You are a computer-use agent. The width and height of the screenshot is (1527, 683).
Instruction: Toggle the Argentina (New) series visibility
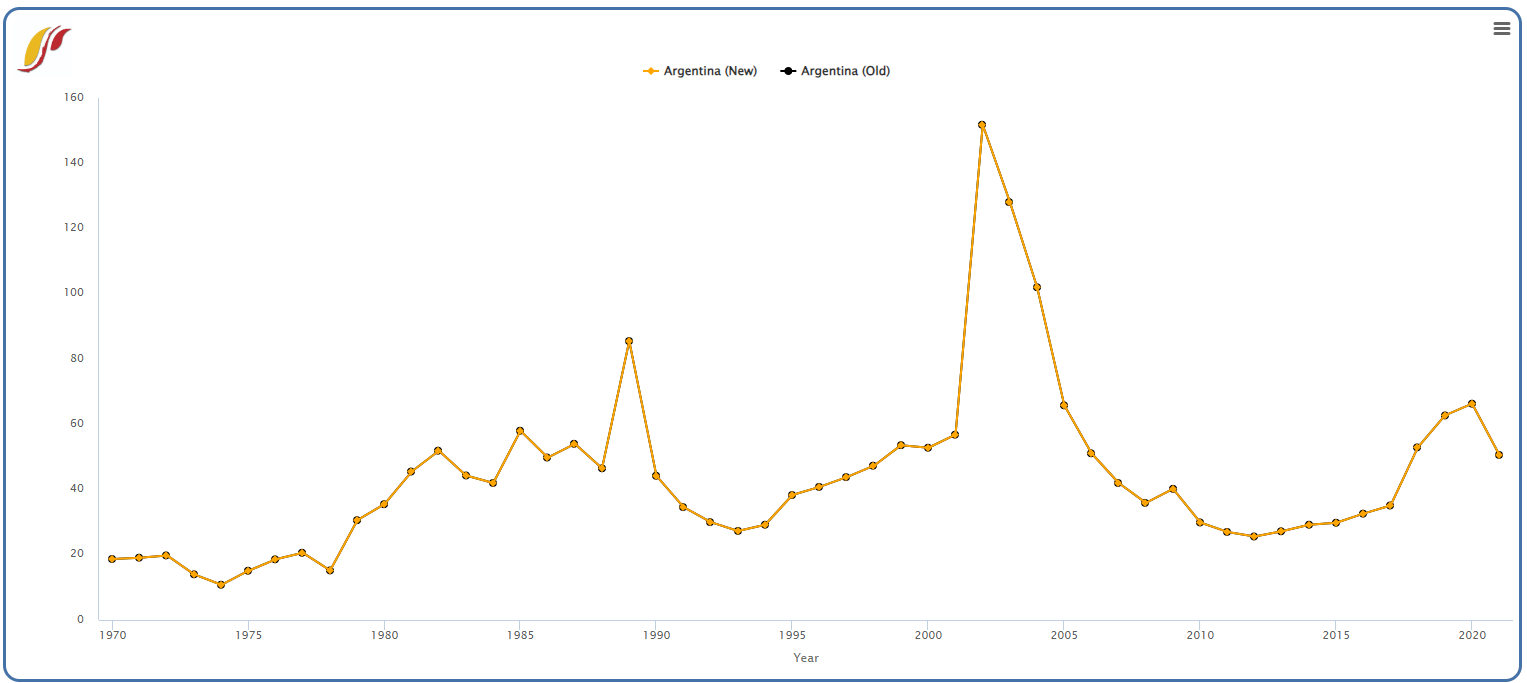tap(711, 70)
